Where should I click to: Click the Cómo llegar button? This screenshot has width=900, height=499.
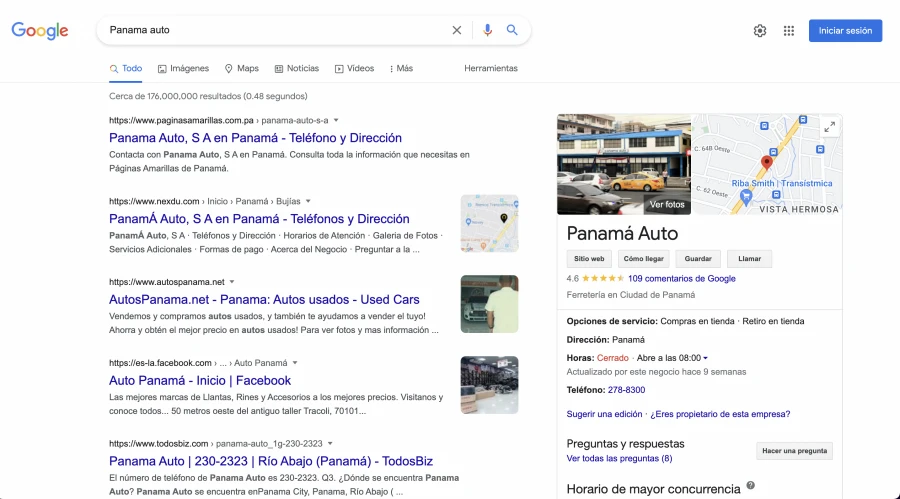pyautogui.click(x=643, y=259)
